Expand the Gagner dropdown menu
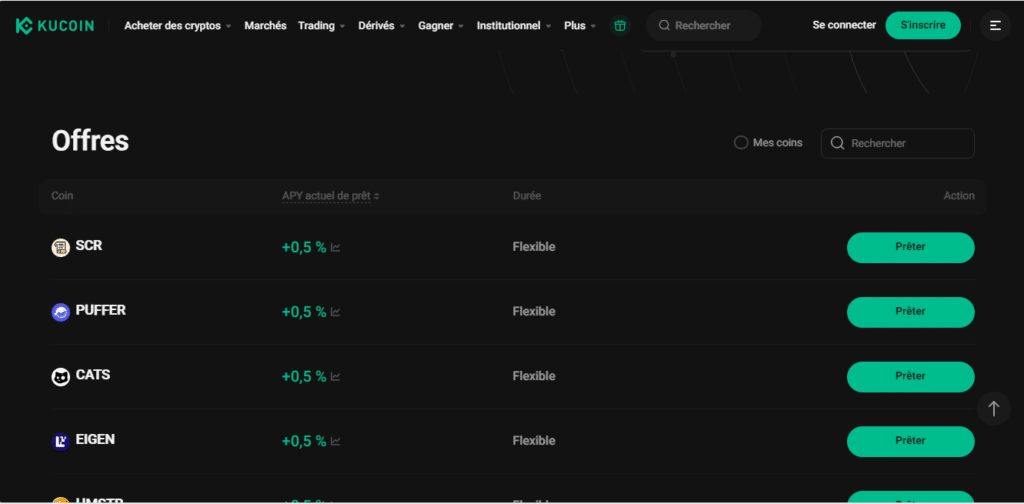Viewport: 1024px width, 504px height. pos(441,25)
